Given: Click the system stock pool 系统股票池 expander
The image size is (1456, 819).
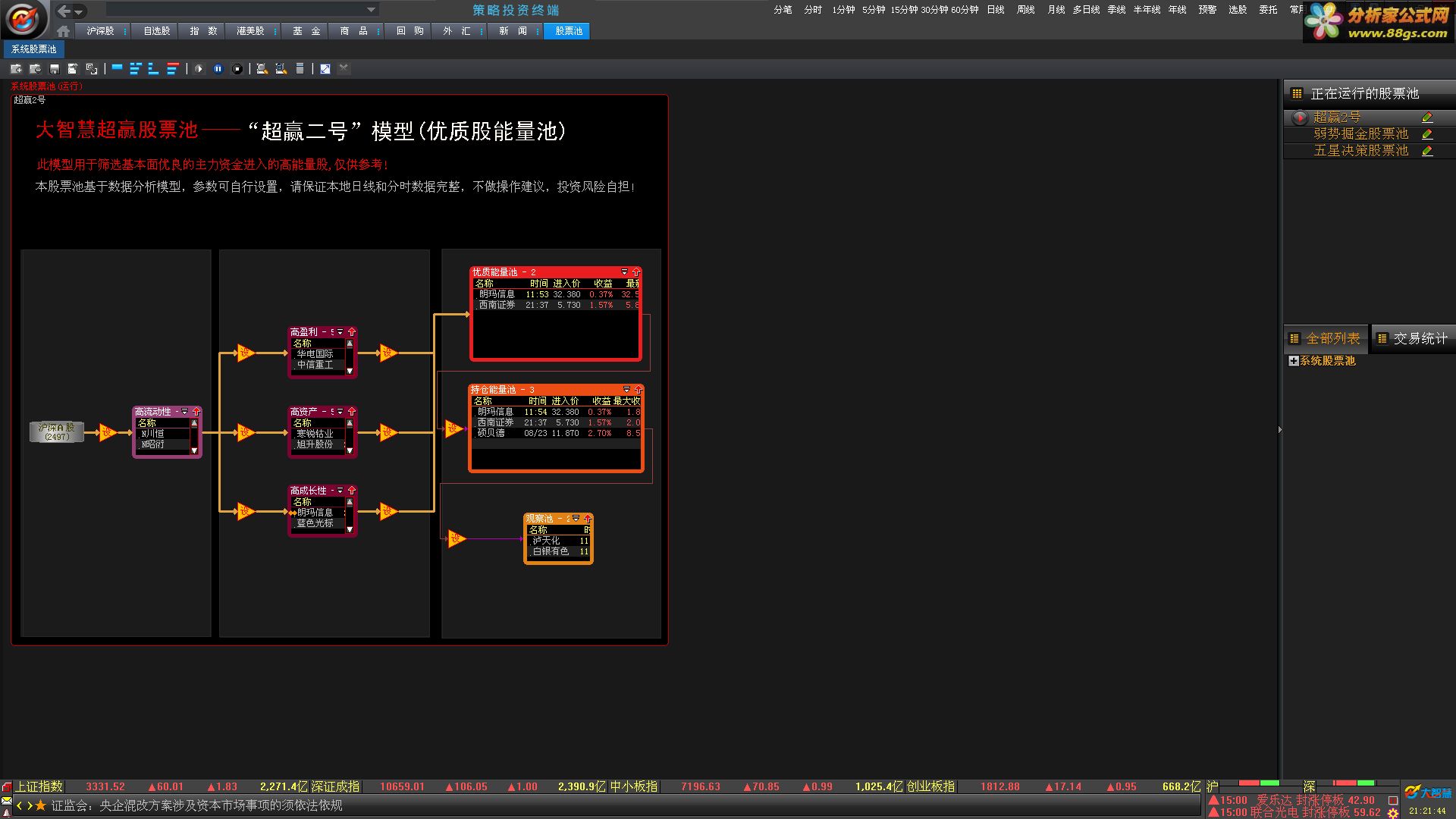Looking at the screenshot, I should coord(1292,361).
